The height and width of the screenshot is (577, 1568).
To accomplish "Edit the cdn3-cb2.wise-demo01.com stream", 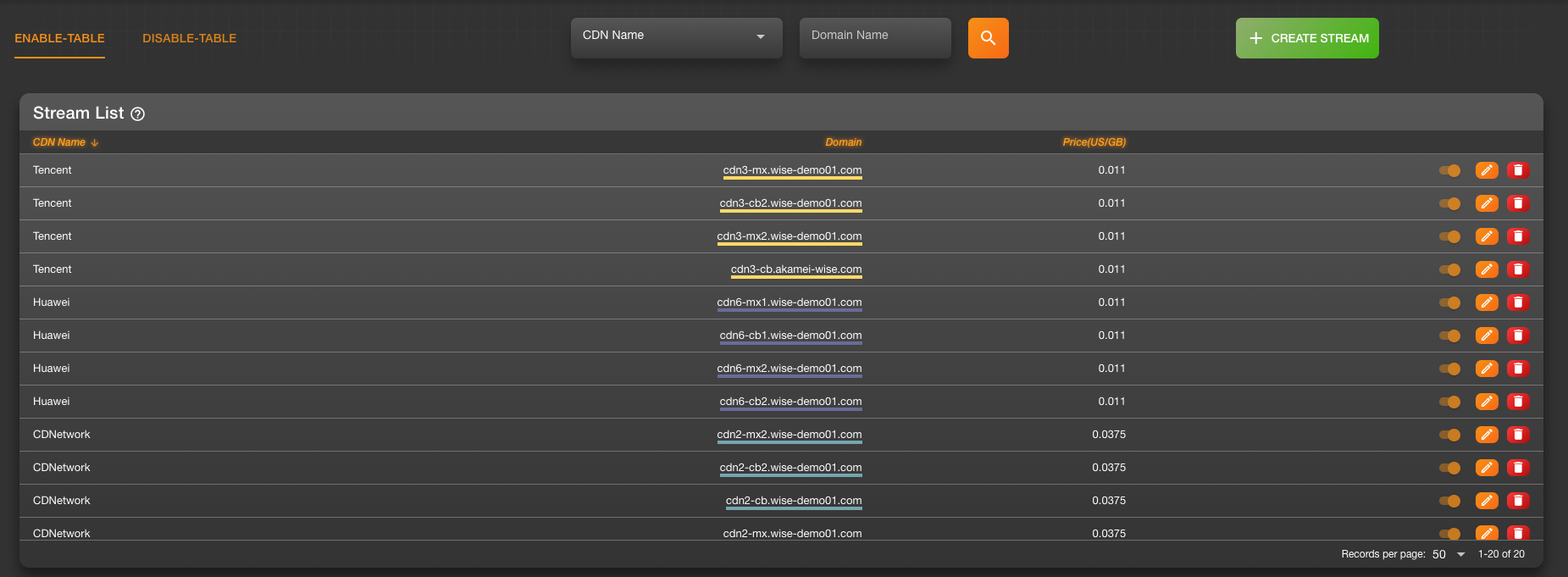I will coord(1487,203).
